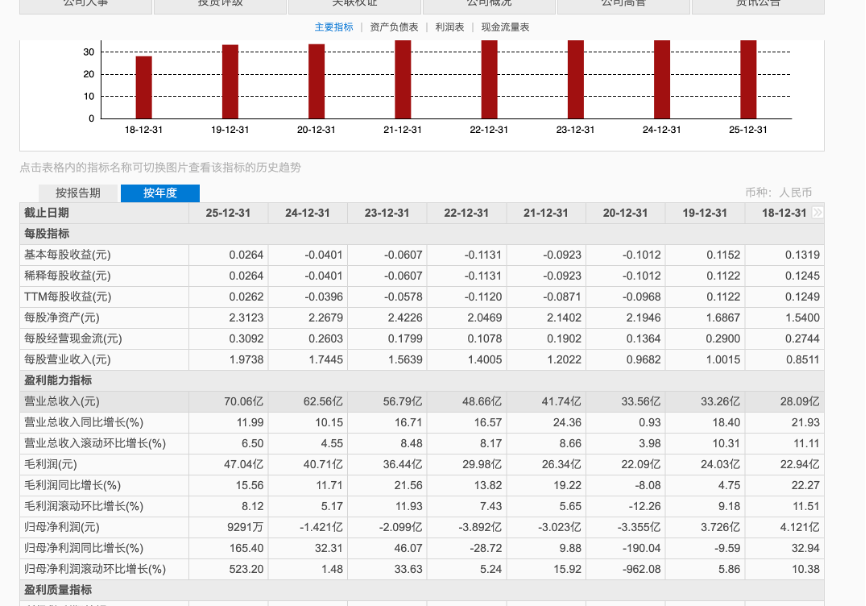Viewport: 866px width, 606px height.
Task: Show trend for 每股经营现金流(元)
Action: tap(73, 339)
